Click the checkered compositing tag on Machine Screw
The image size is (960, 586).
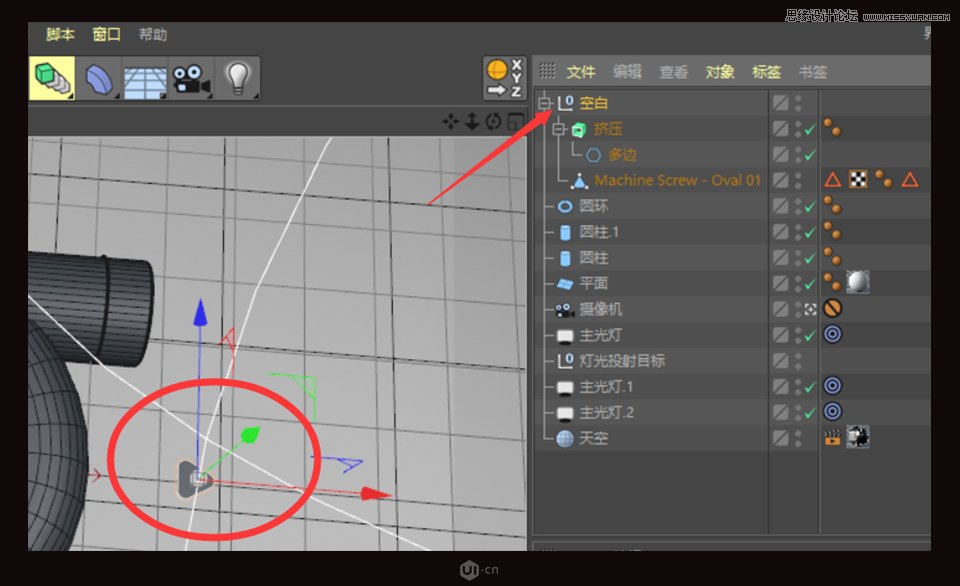pos(857,180)
